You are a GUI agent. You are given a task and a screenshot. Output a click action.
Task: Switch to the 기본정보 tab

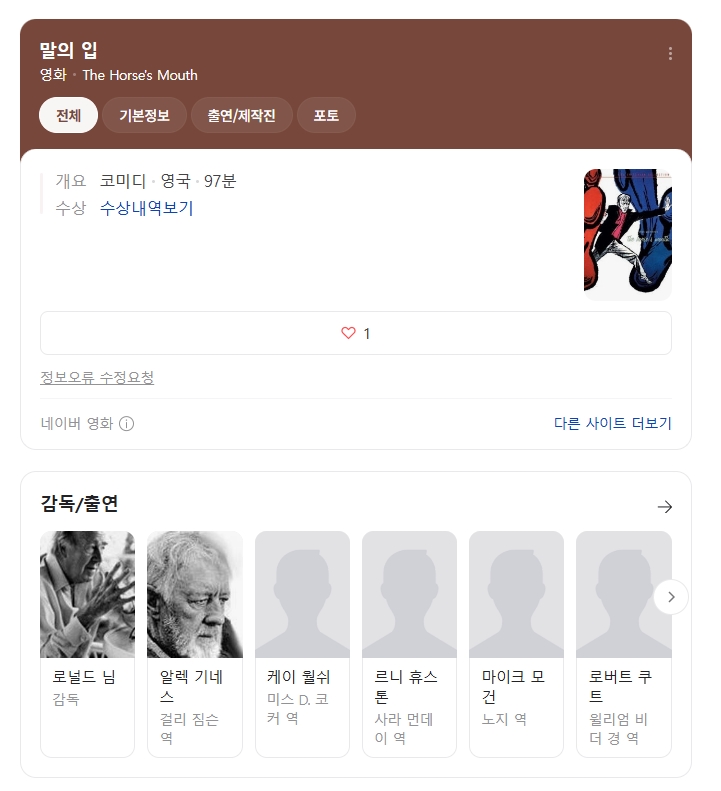pyautogui.click(x=144, y=116)
